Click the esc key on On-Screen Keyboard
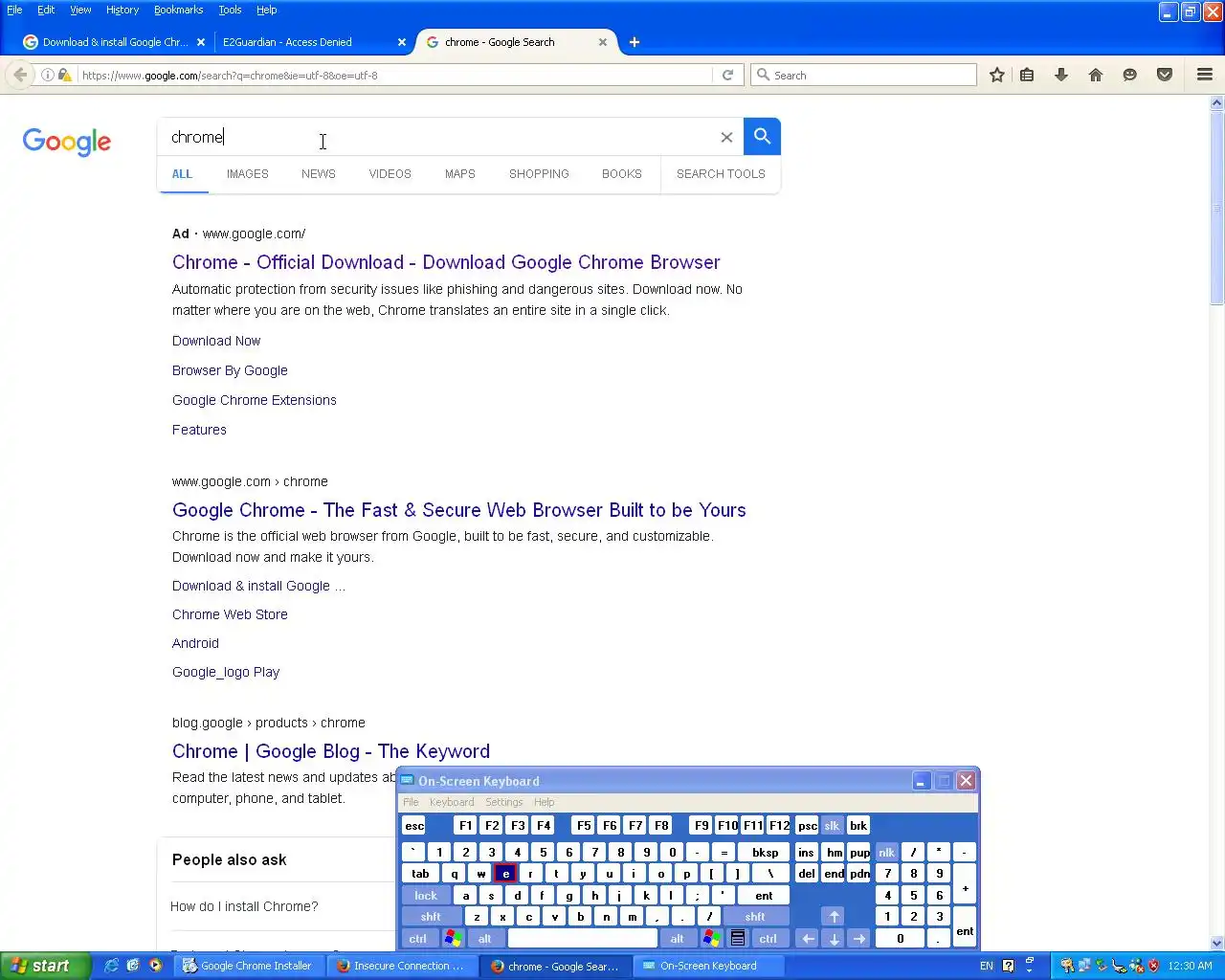The width and height of the screenshot is (1225, 980). pos(413,825)
